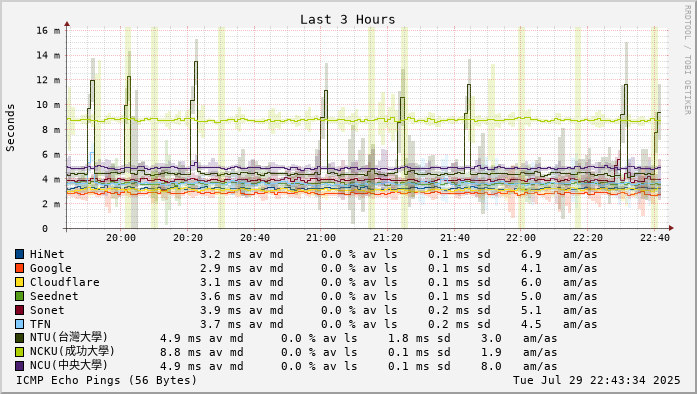Click the '14 m' y-axis tick label
This screenshot has width=697, height=394.
pos(48,56)
